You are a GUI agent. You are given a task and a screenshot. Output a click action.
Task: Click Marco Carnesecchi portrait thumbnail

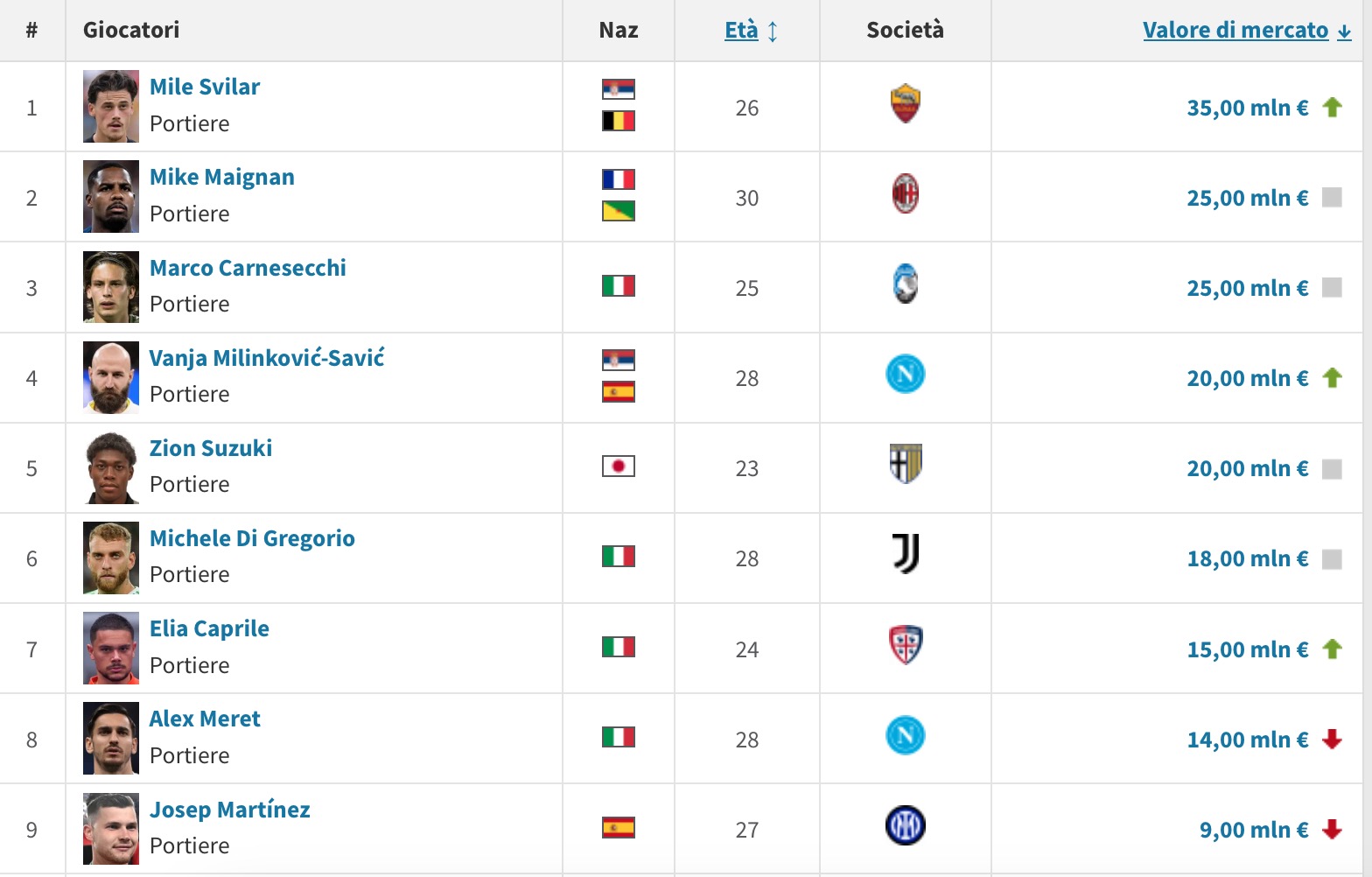pyautogui.click(x=111, y=287)
